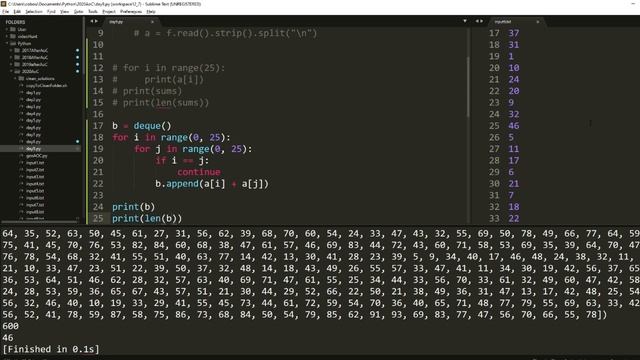The image size is (640, 360).
Task: Collapse the 2020AoC folder arrow
Action: click(x=11, y=71)
